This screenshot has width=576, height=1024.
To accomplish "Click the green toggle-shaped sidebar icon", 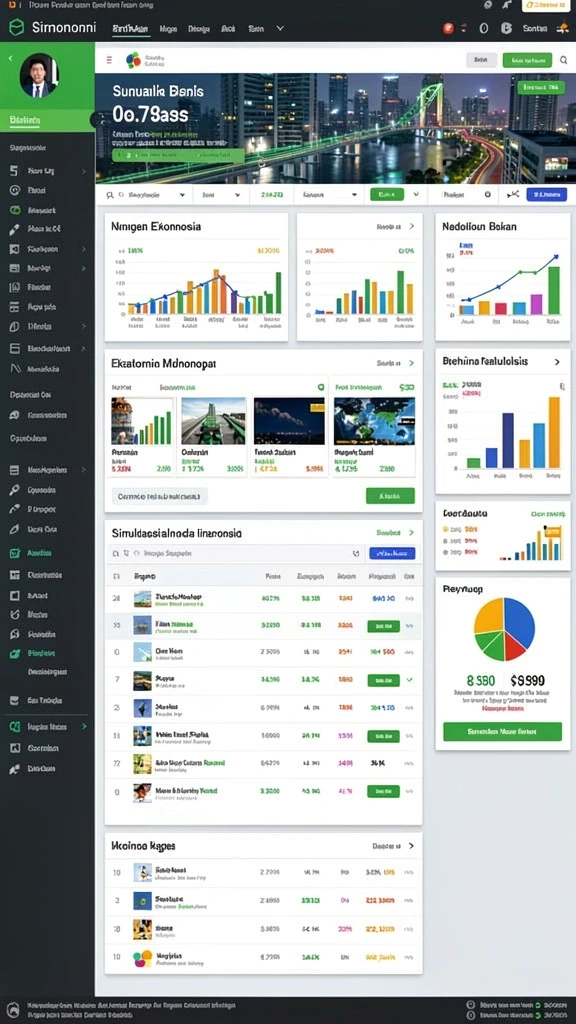I will click(14, 210).
